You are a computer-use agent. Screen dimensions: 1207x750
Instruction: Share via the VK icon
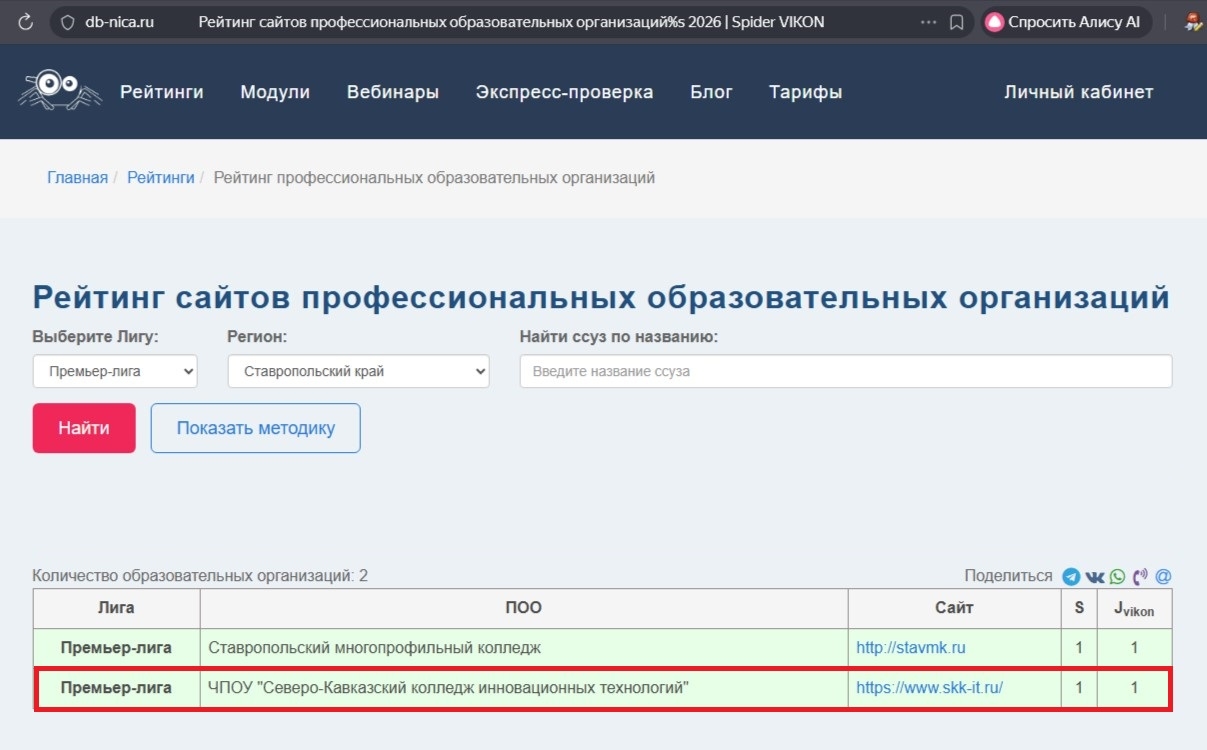pyautogui.click(x=1095, y=577)
